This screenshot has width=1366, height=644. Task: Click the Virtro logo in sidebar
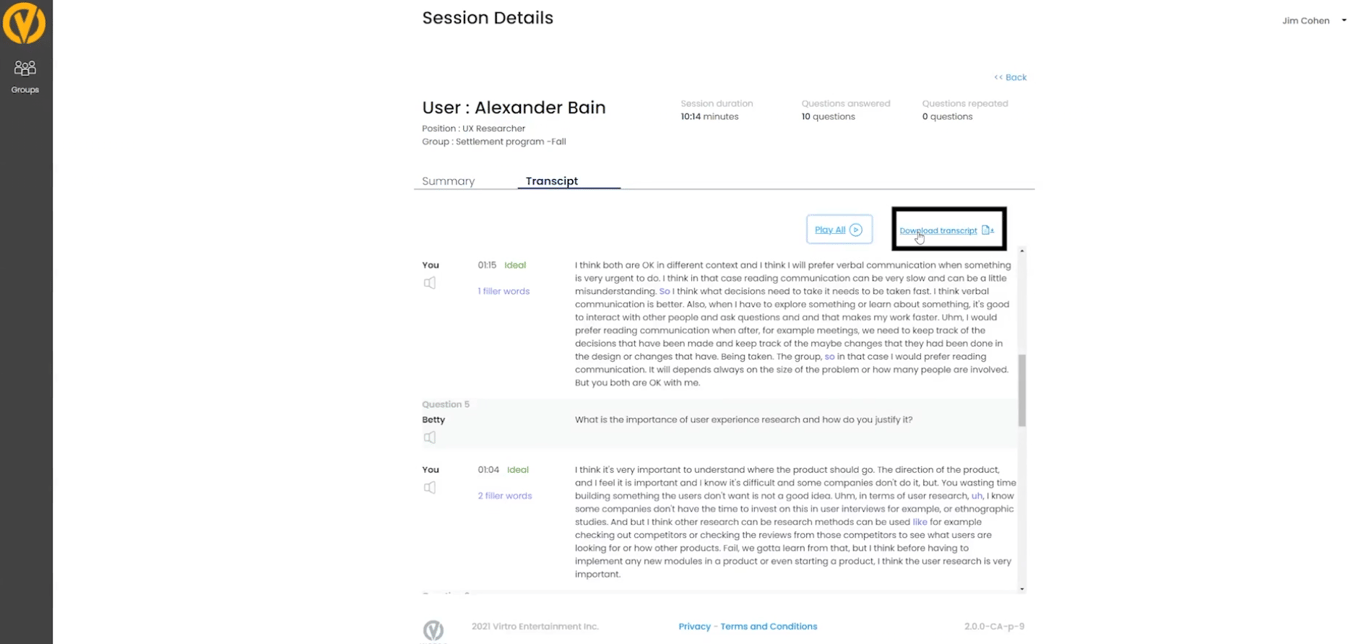[24, 22]
